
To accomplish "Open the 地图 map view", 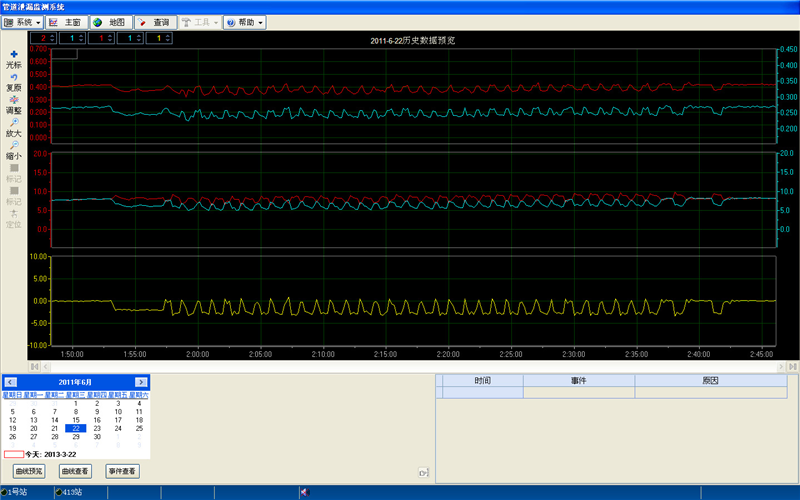I will coord(110,21).
